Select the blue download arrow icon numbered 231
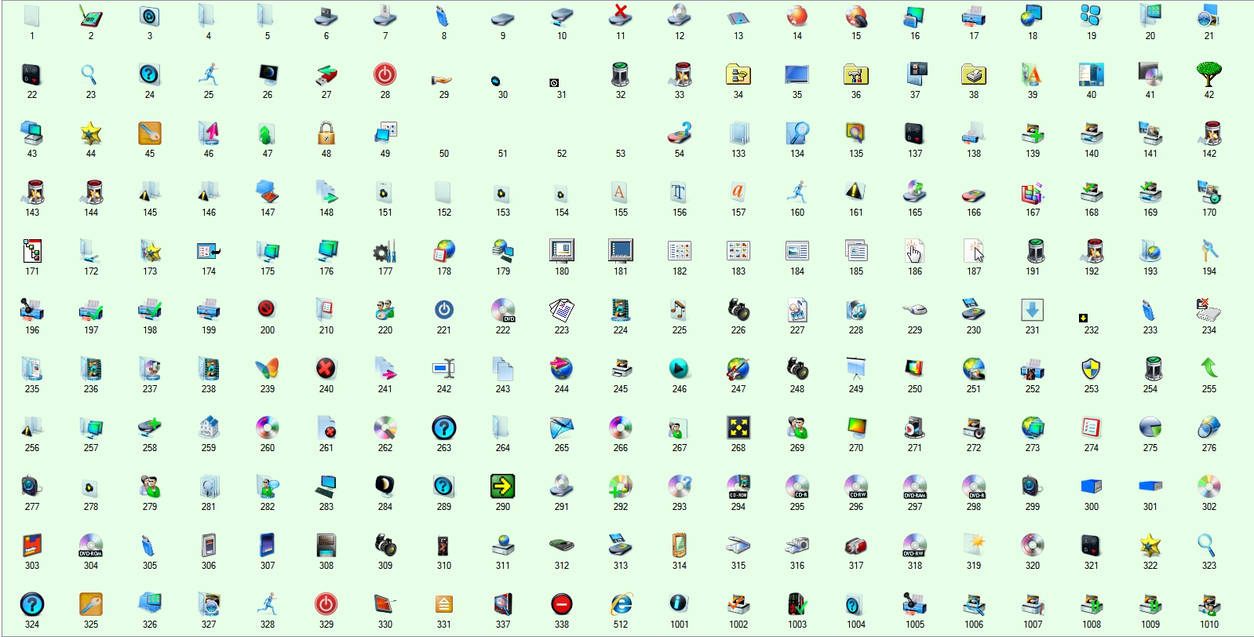The image size is (1254, 637). (x=1032, y=310)
